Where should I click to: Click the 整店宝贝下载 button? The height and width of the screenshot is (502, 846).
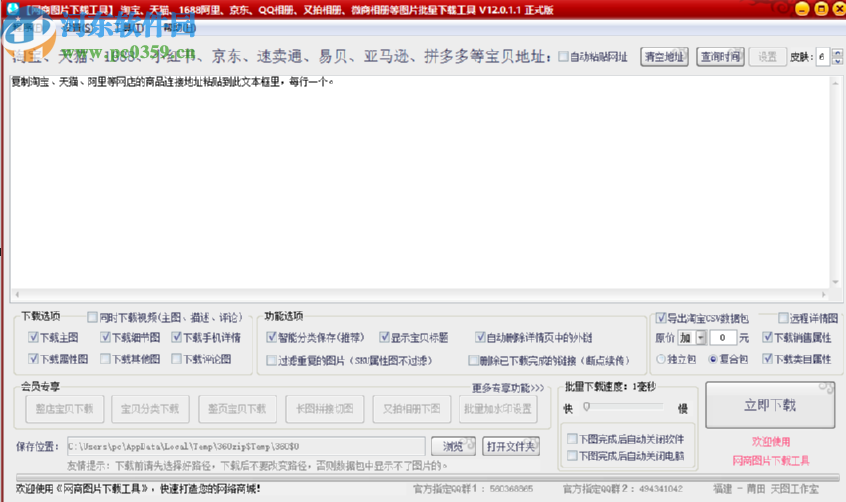pos(64,409)
